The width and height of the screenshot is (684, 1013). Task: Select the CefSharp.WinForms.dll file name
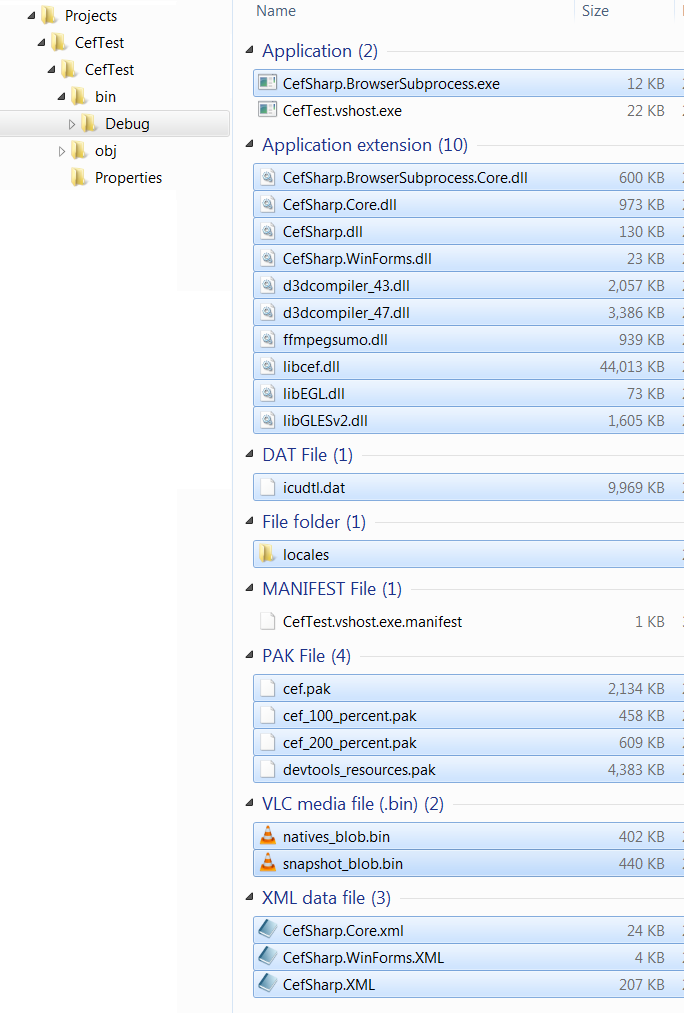tap(357, 259)
